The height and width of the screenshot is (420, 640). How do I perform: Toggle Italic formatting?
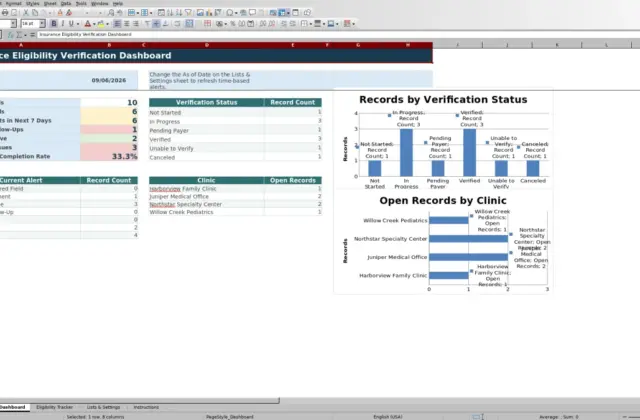pyautogui.click(x=62, y=24)
